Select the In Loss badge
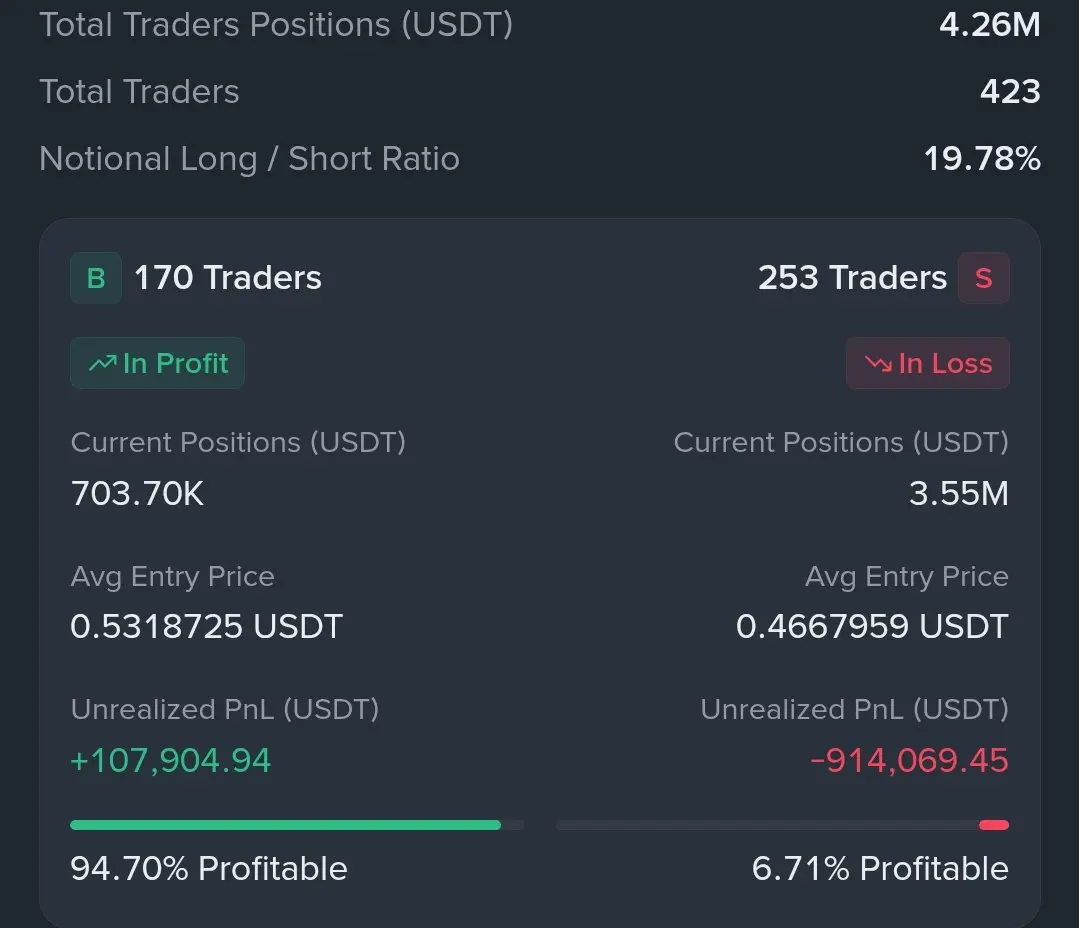 (x=928, y=363)
